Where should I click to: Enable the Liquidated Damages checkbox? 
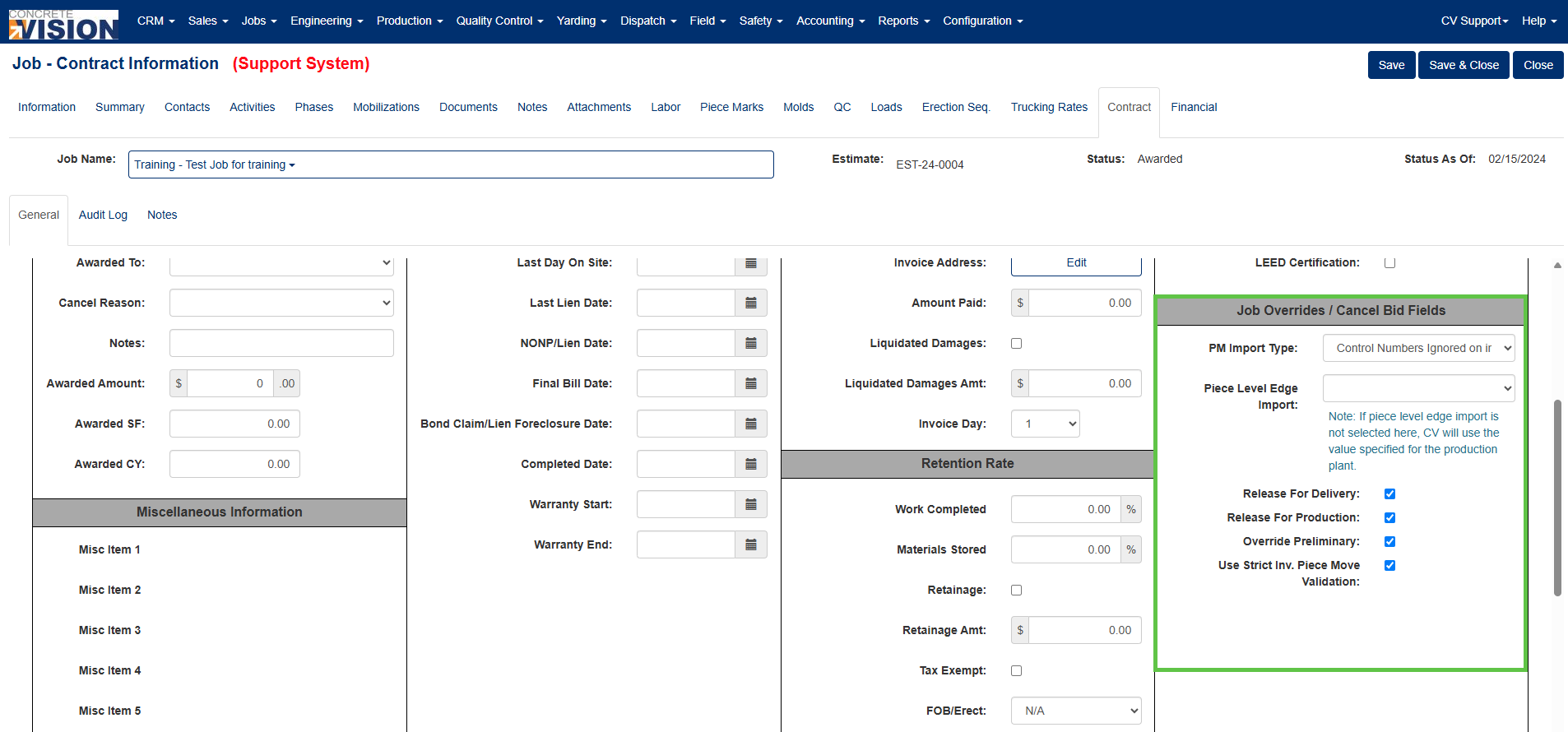point(1017,344)
